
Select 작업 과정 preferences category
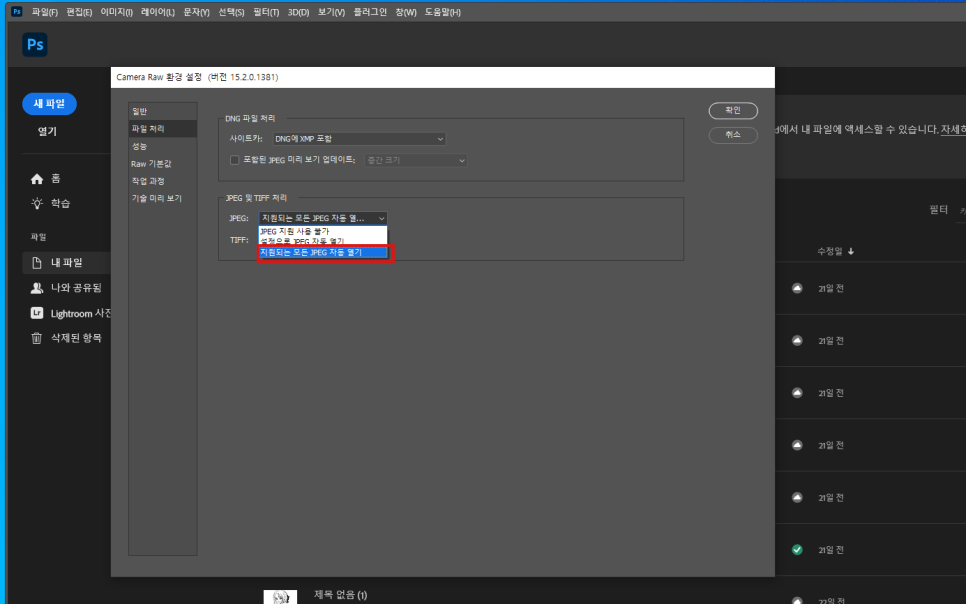click(x=163, y=181)
